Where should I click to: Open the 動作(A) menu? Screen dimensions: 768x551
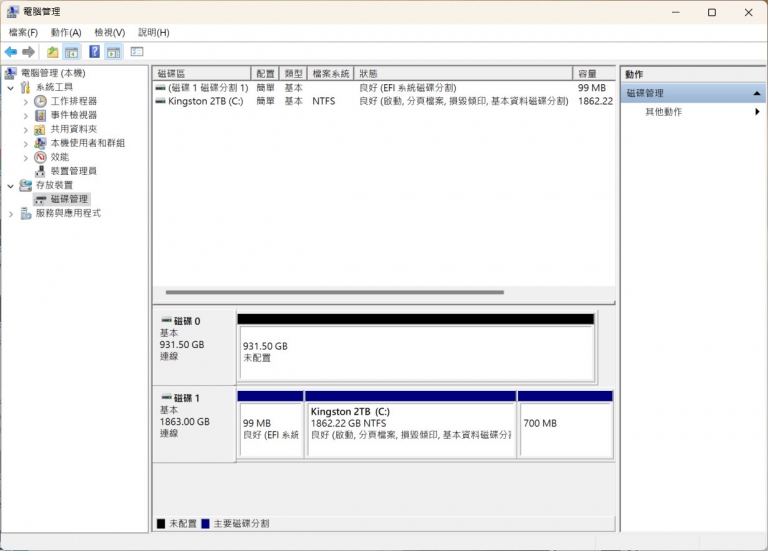(x=66, y=32)
